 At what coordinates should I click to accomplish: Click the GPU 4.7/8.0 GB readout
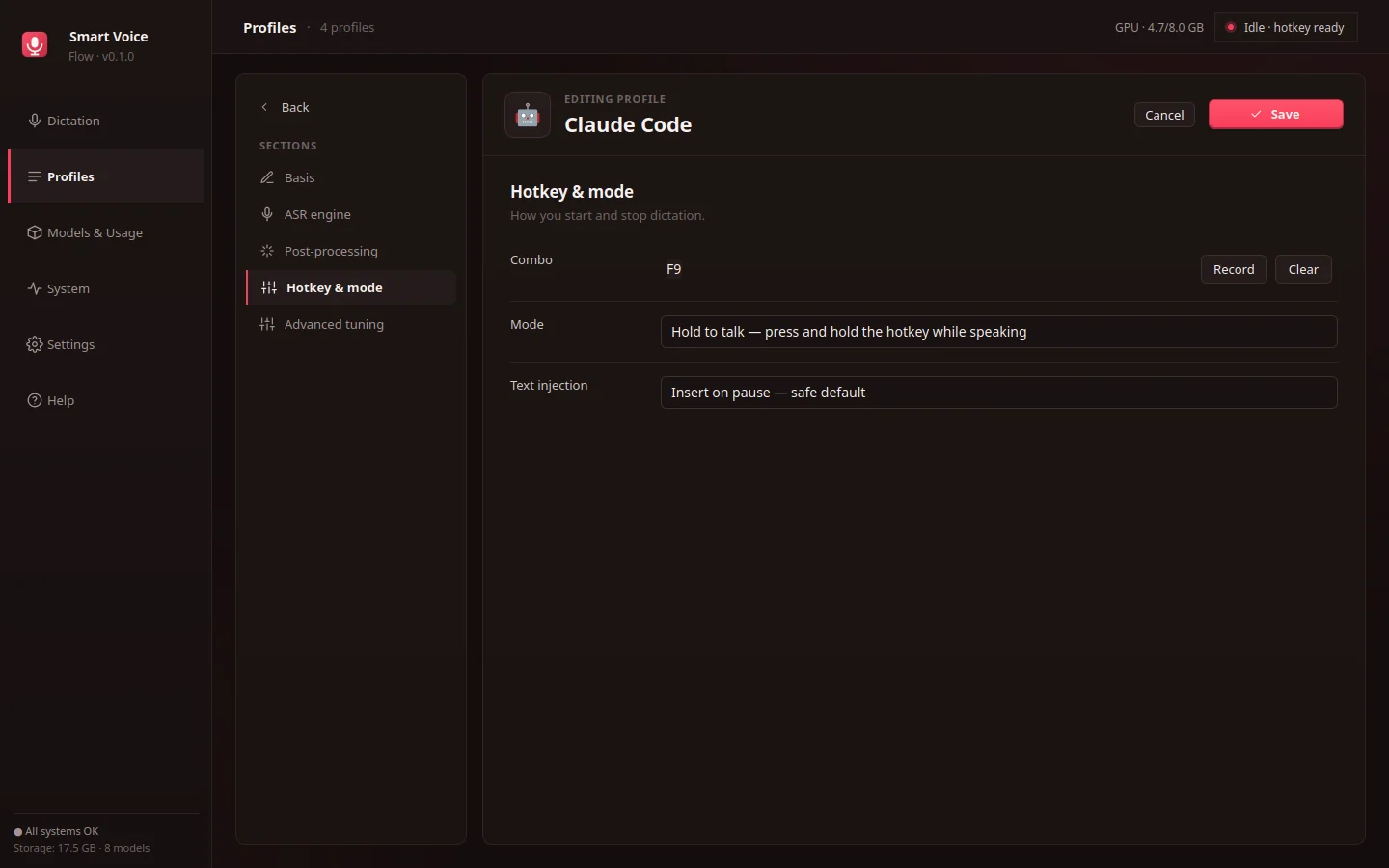[1159, 27]
